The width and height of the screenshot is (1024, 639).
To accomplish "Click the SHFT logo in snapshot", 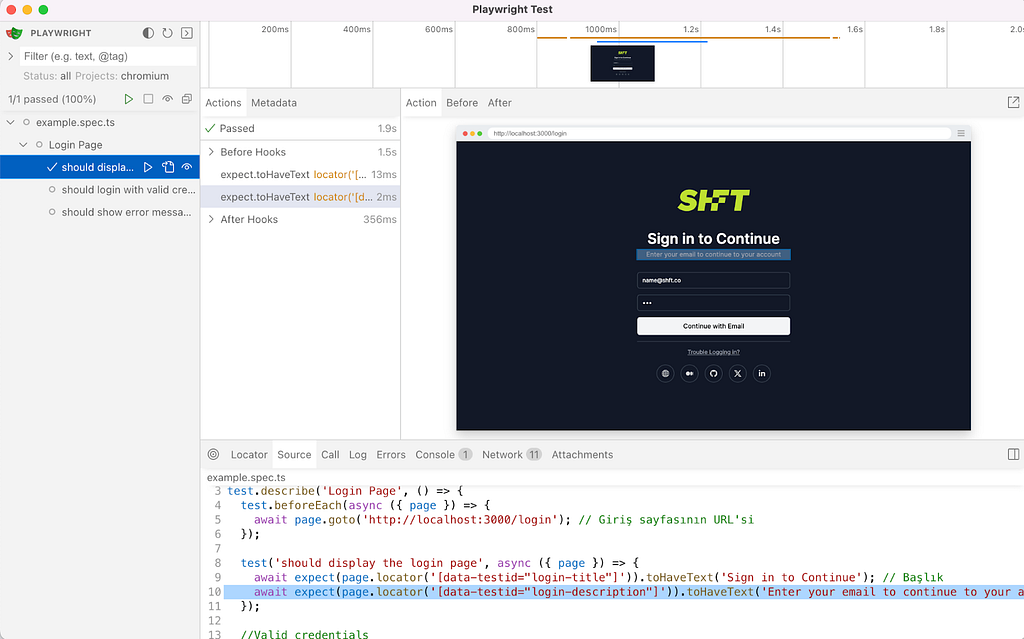I will (x=713, y=201).
